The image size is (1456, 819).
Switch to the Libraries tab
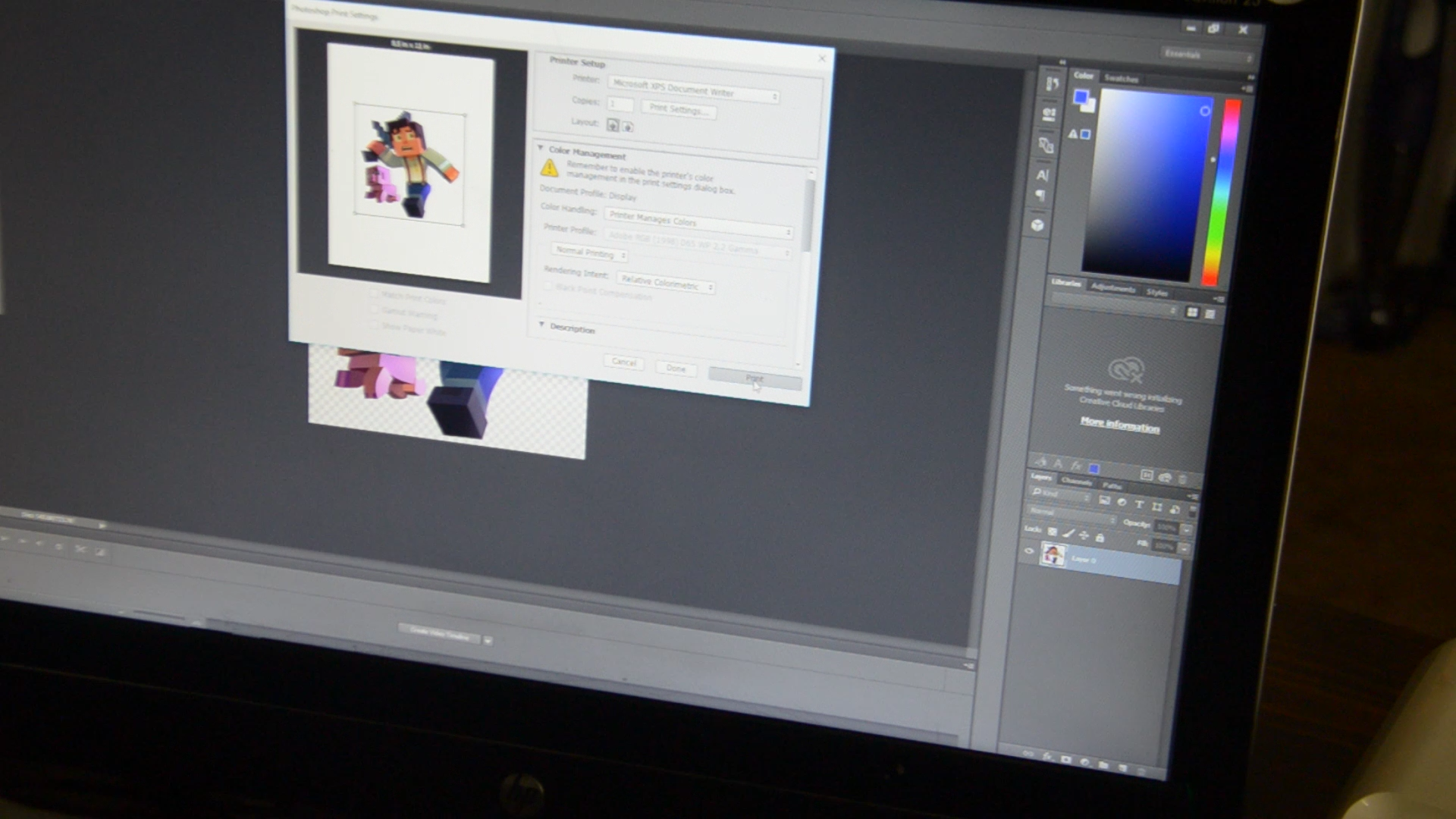coord(1066,283)
